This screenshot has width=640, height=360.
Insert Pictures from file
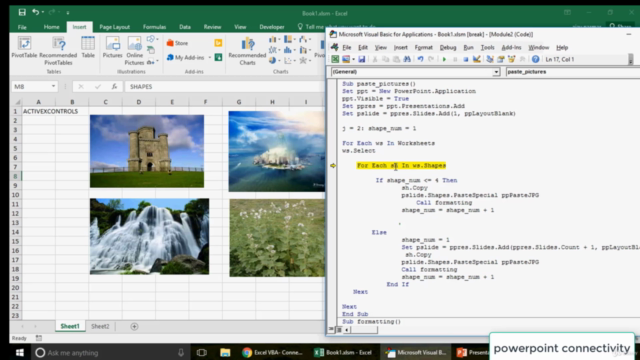point(112,47)
